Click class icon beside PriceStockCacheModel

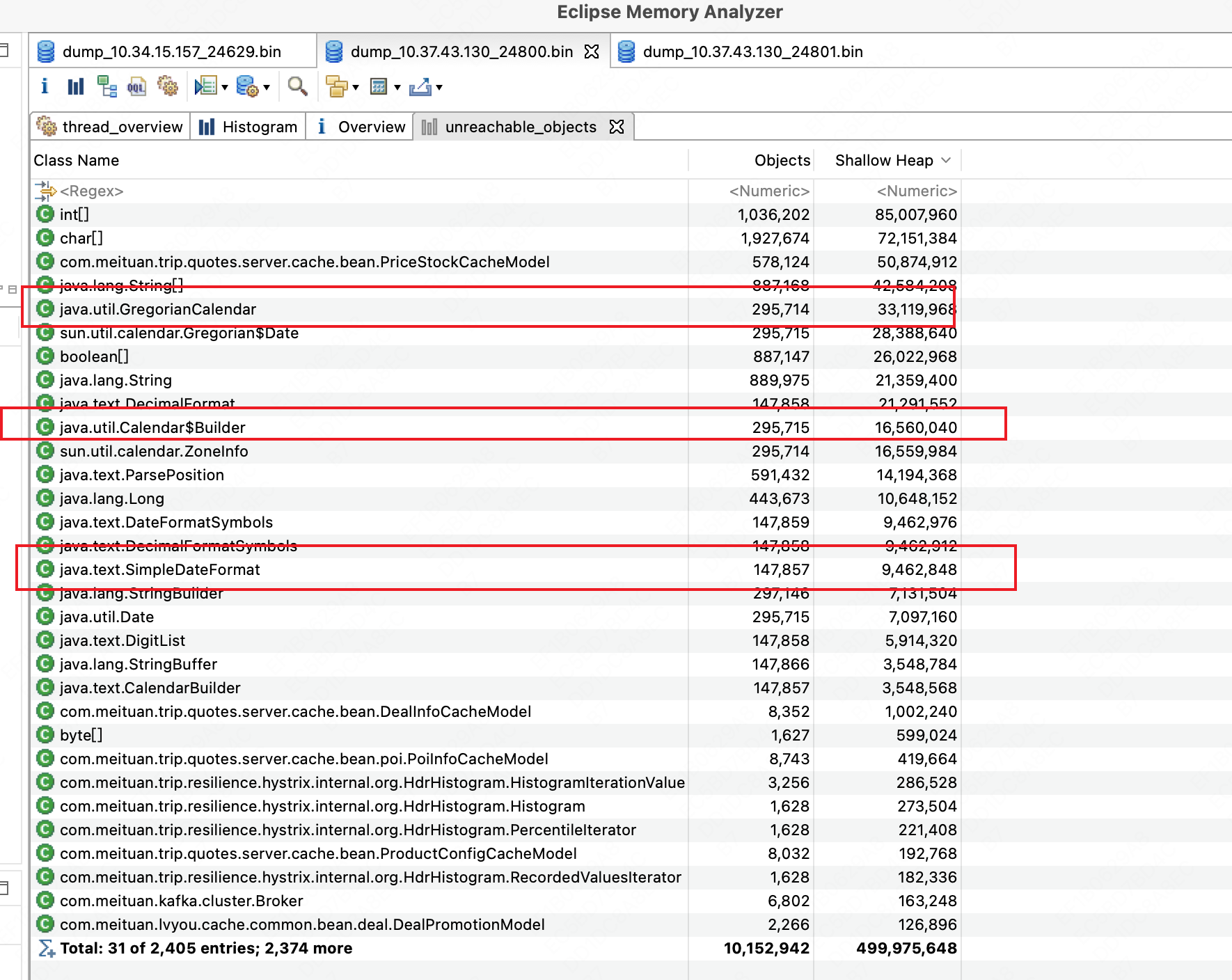coord(45,262)
